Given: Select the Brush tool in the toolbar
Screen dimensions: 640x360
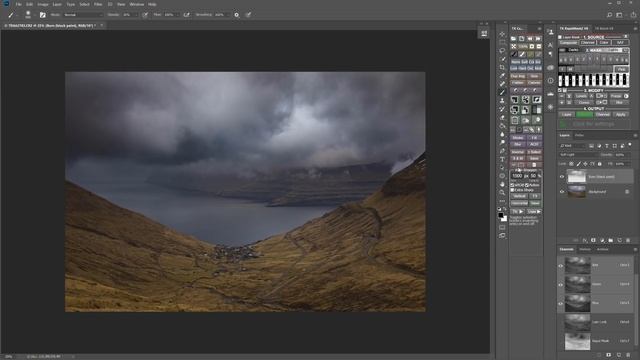Looking at the screenshot, I should coord(502,93).
